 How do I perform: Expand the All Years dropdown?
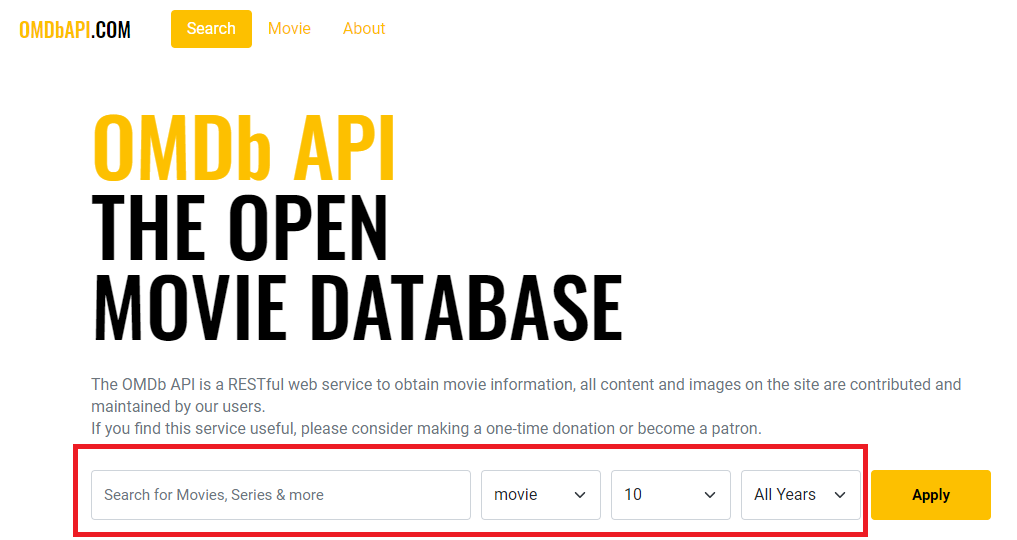[801, 495]
